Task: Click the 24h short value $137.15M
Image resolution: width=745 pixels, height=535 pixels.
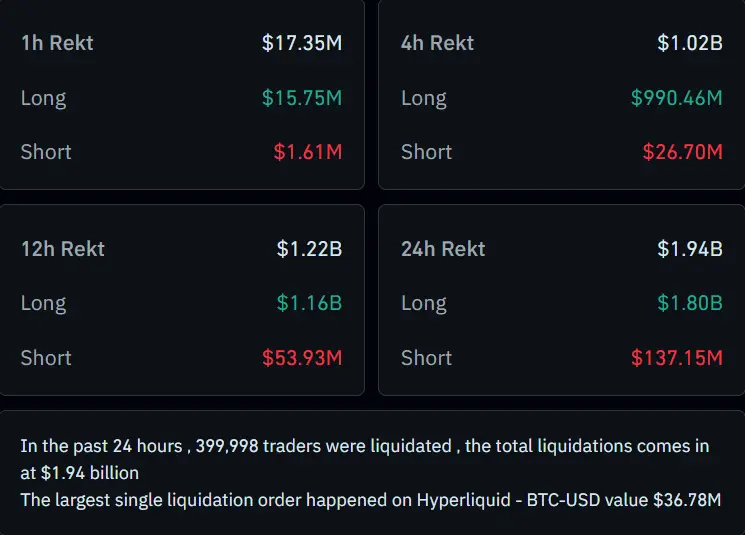Action: click(x=676, y=358)
